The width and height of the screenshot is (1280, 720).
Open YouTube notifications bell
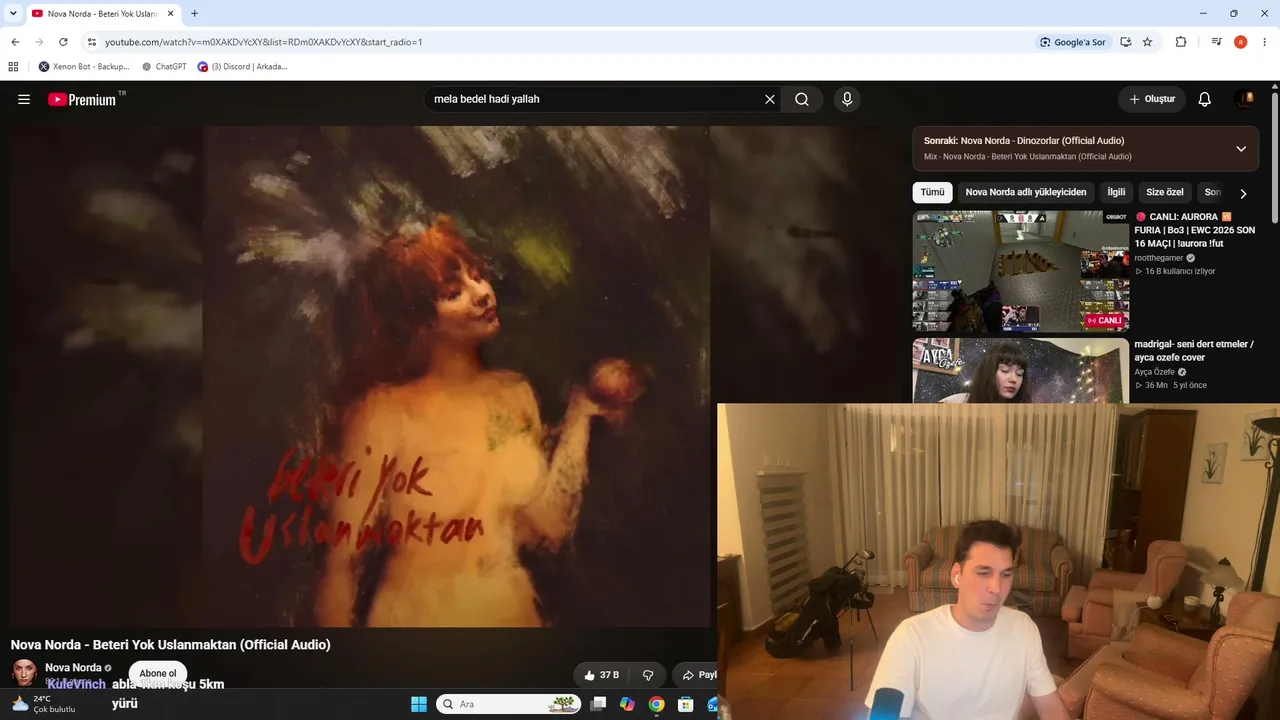pos(1205,99)
